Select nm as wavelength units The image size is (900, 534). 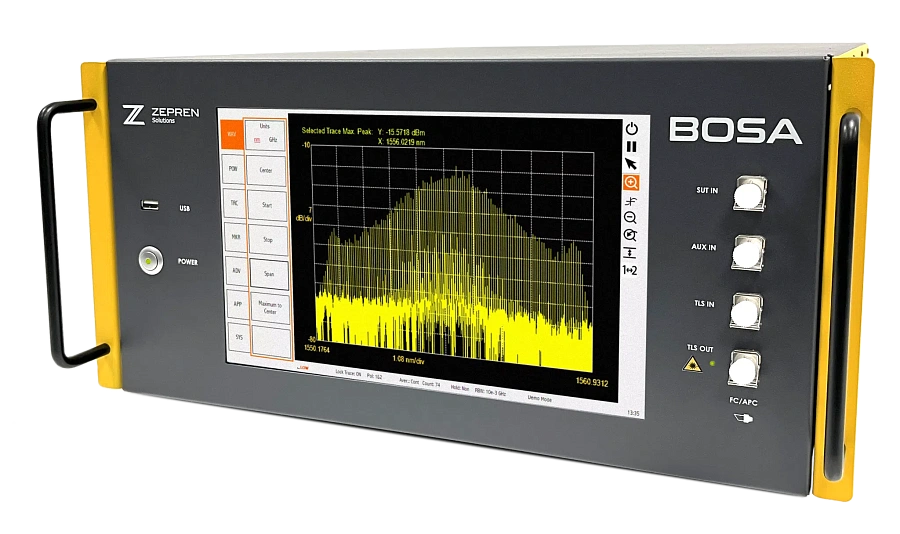coord(257,140)
